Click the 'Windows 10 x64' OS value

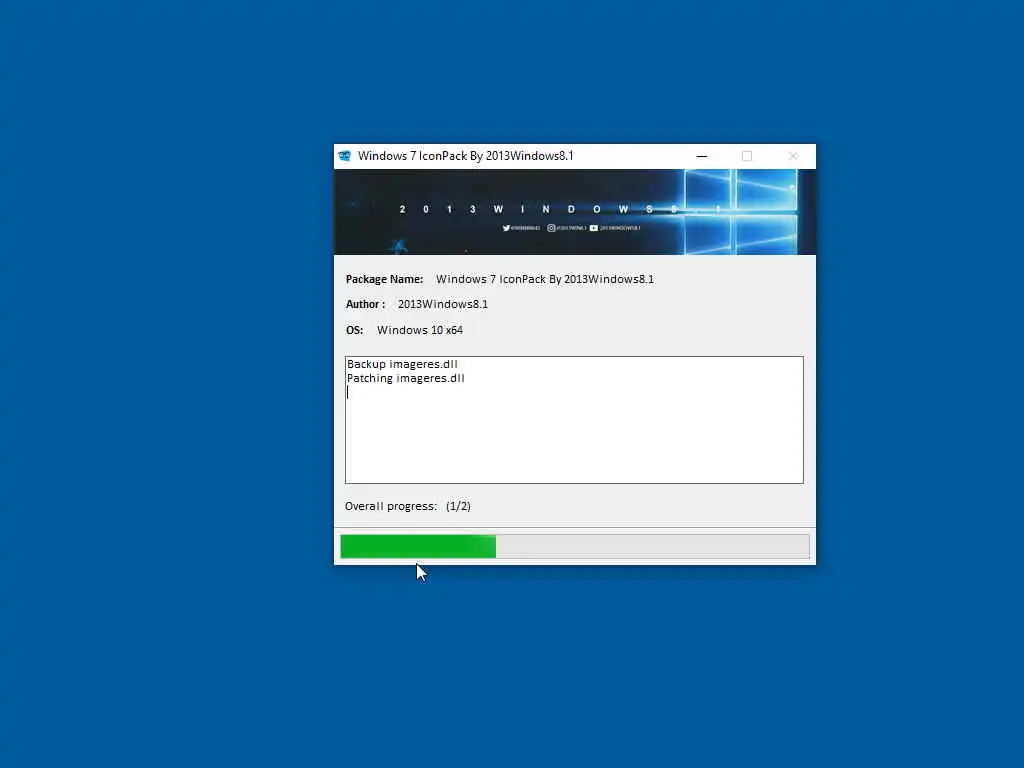coord(420,330)
